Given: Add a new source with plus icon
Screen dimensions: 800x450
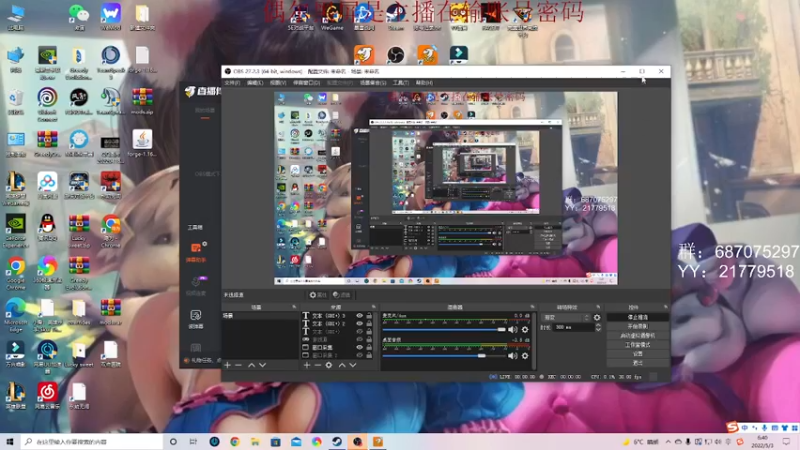Looking at the screenshot, I should click(x=307, y=365).
